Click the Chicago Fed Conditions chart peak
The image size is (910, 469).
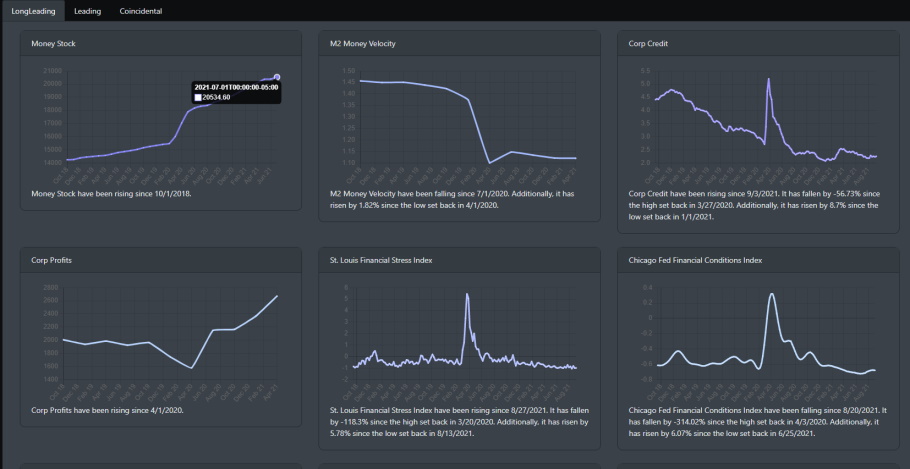[772, 294]
